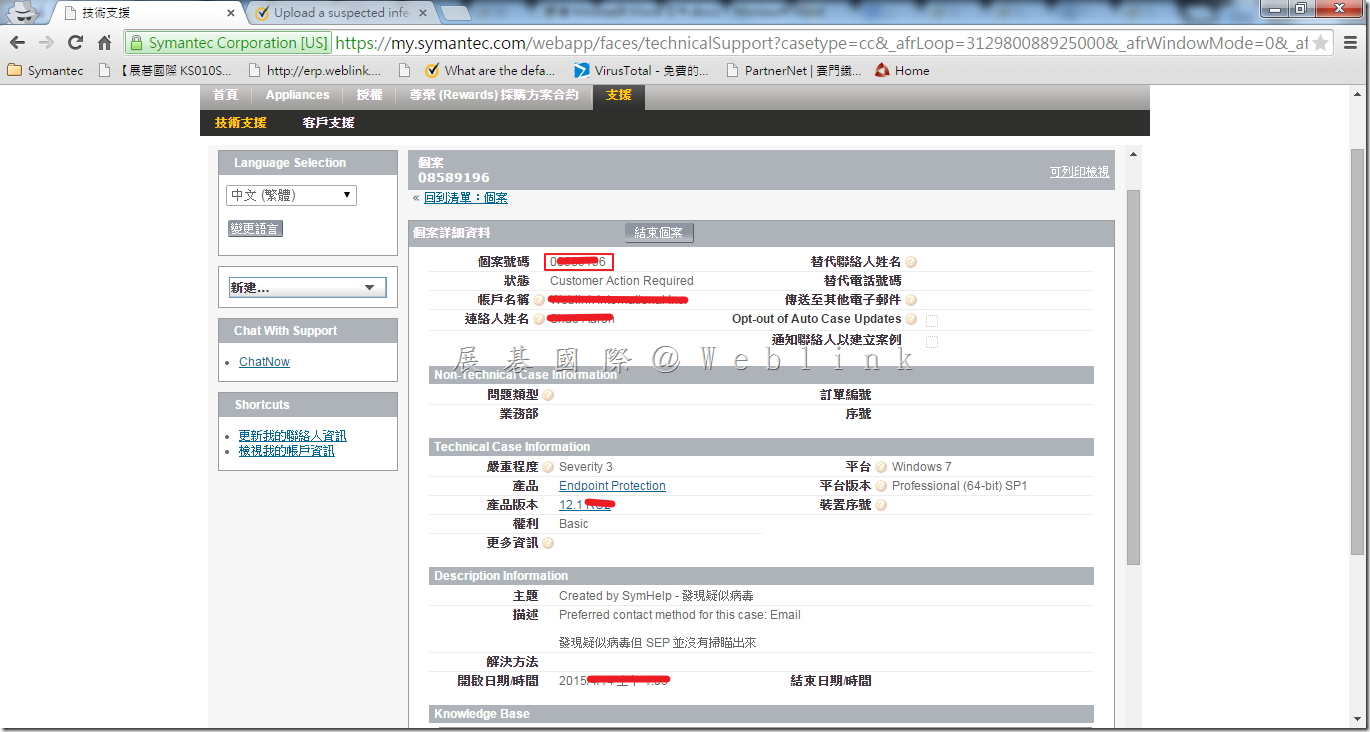The width and height of the screenshot is (1370, 732).
Task: Click the browser page vertical scrollbar
Action: (x=1357, y=350)
